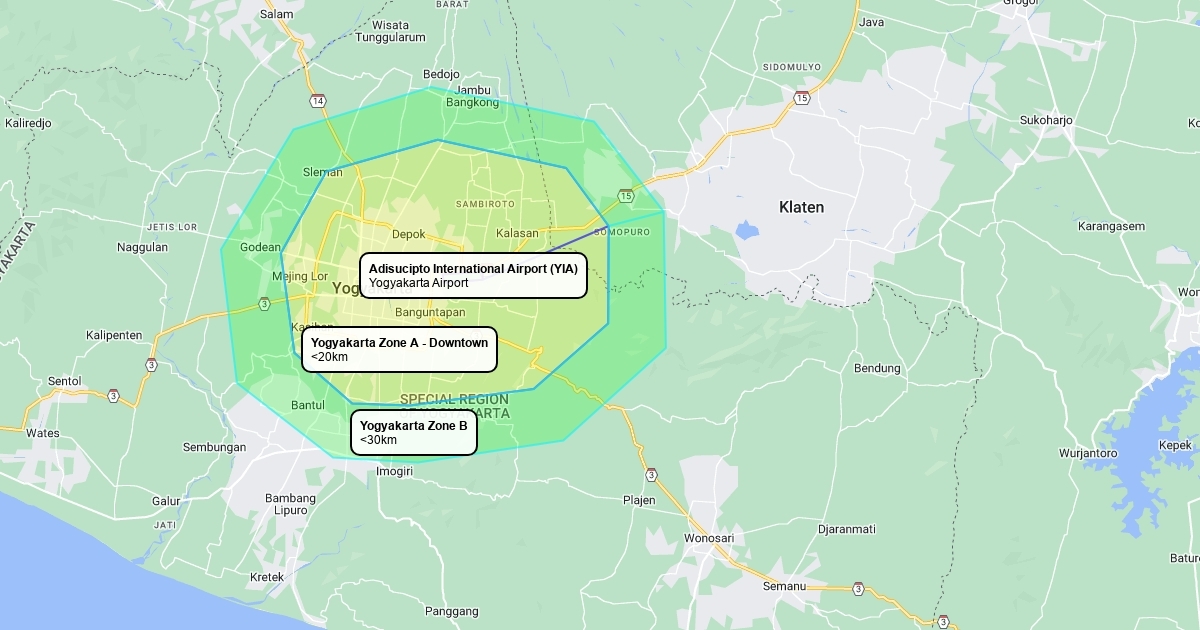Click the Naggulan label

point(142,247)
